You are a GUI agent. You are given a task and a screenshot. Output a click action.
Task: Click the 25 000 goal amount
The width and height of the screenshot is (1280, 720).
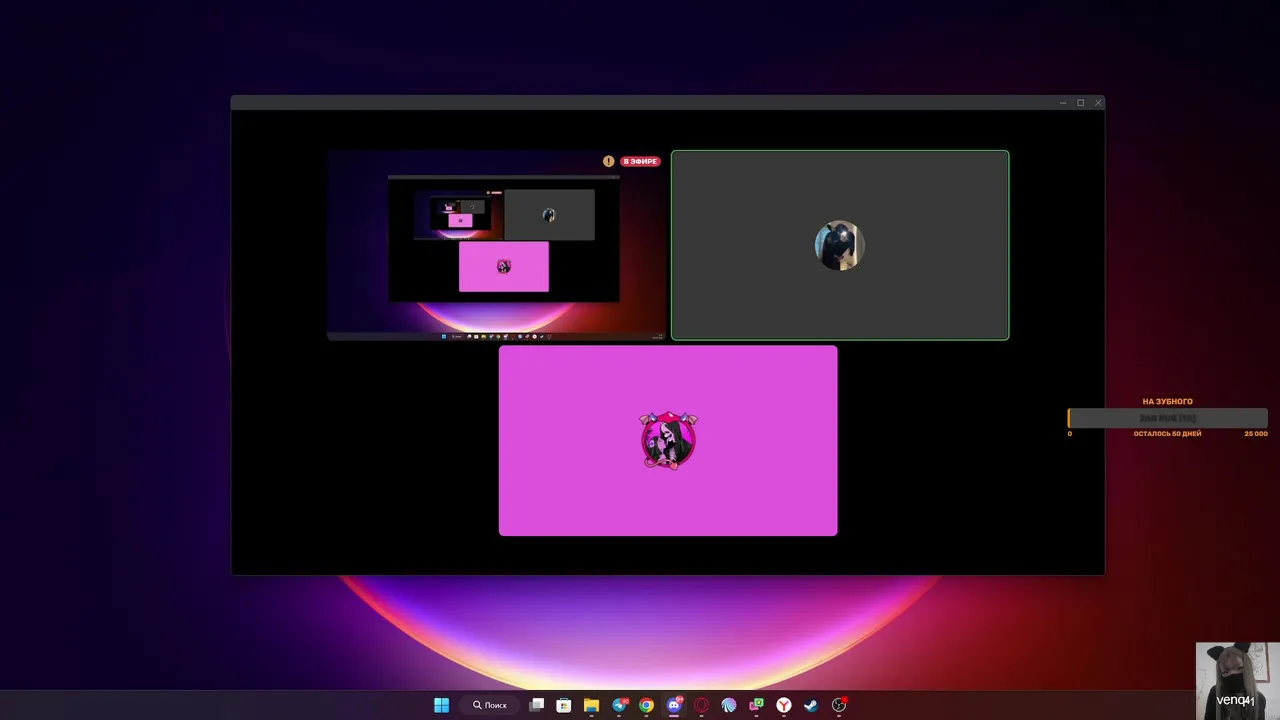point(1256,434)
